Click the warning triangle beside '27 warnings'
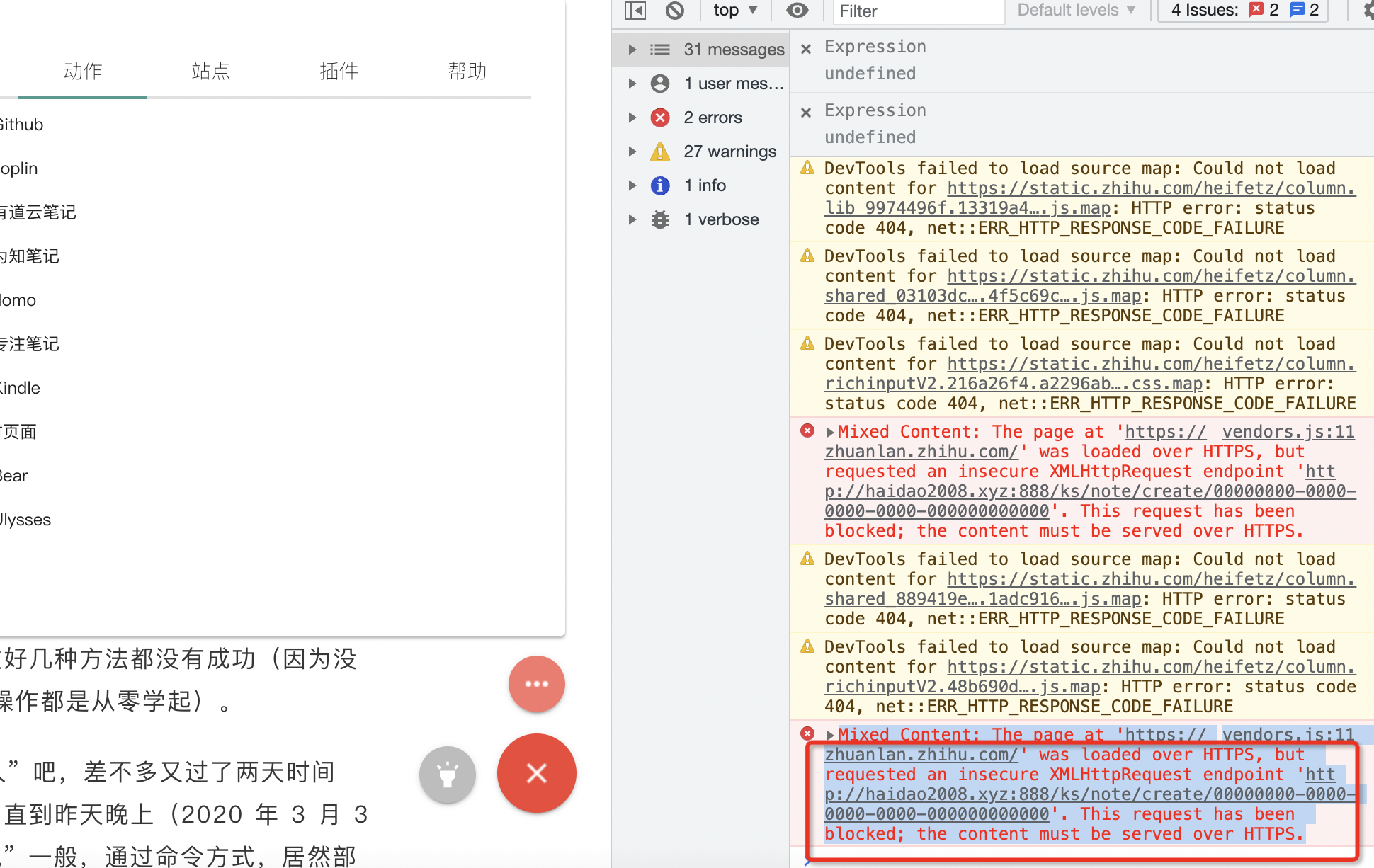Viewport: 1374px width, 868px height. pyautogui.click(x=659, y=151)
